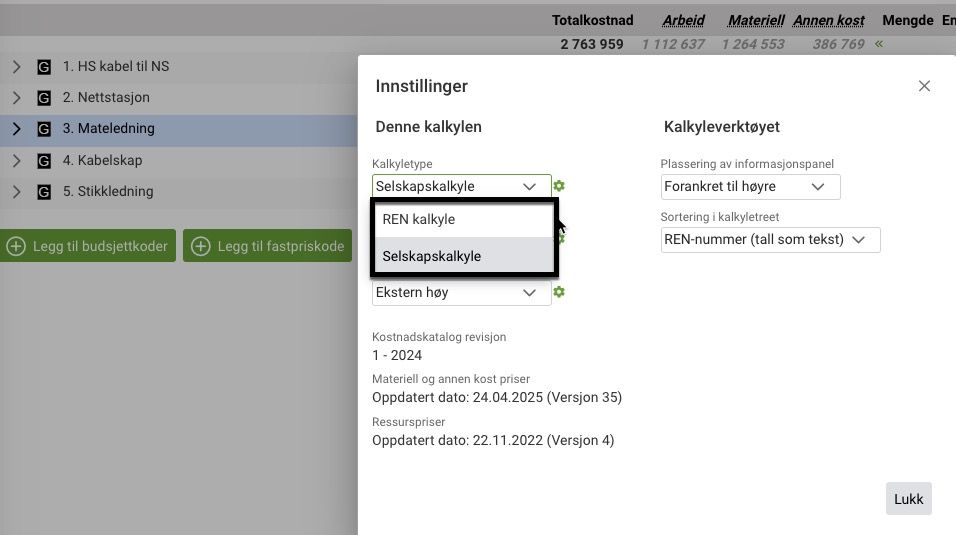Click the Annen kost value 386 769
Viewport: 956px width, 535px height.
(x=838, y=45)
